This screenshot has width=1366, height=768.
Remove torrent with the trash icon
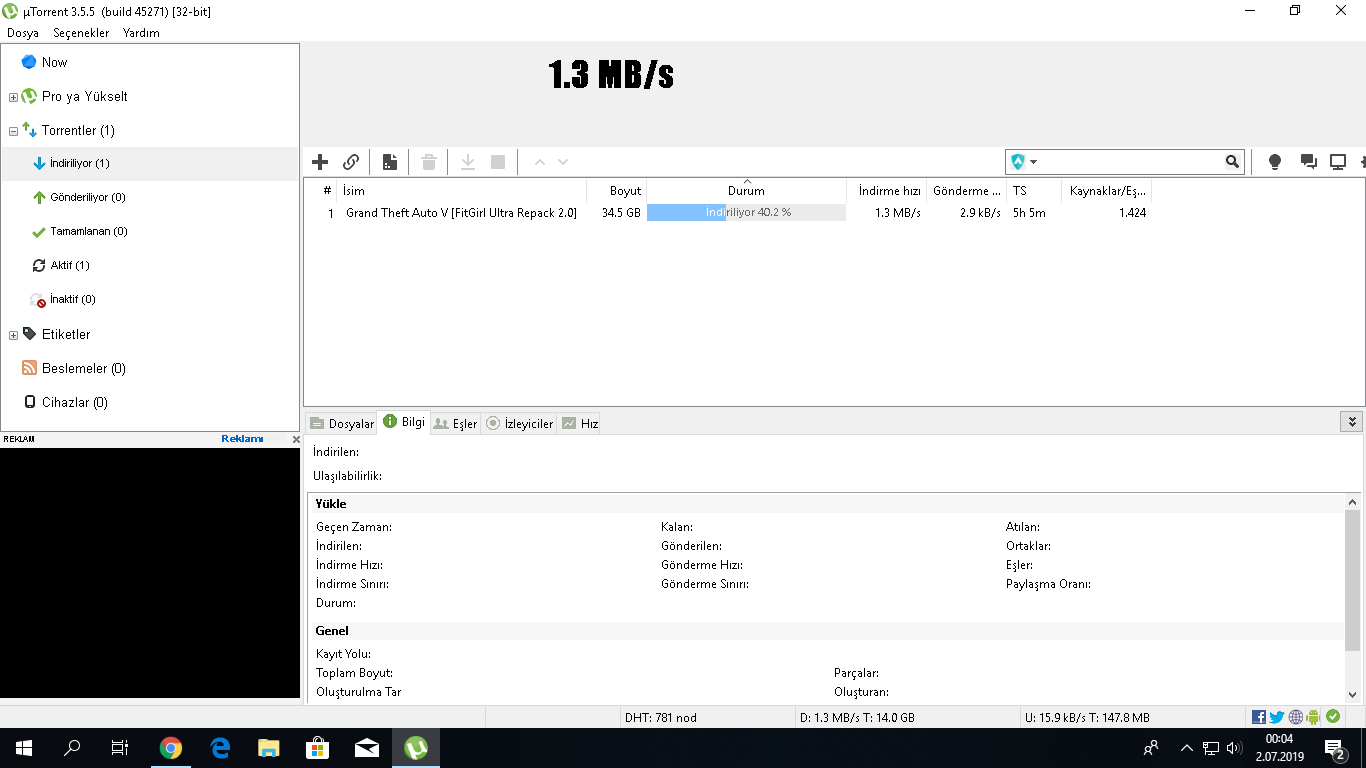[429, 162]
